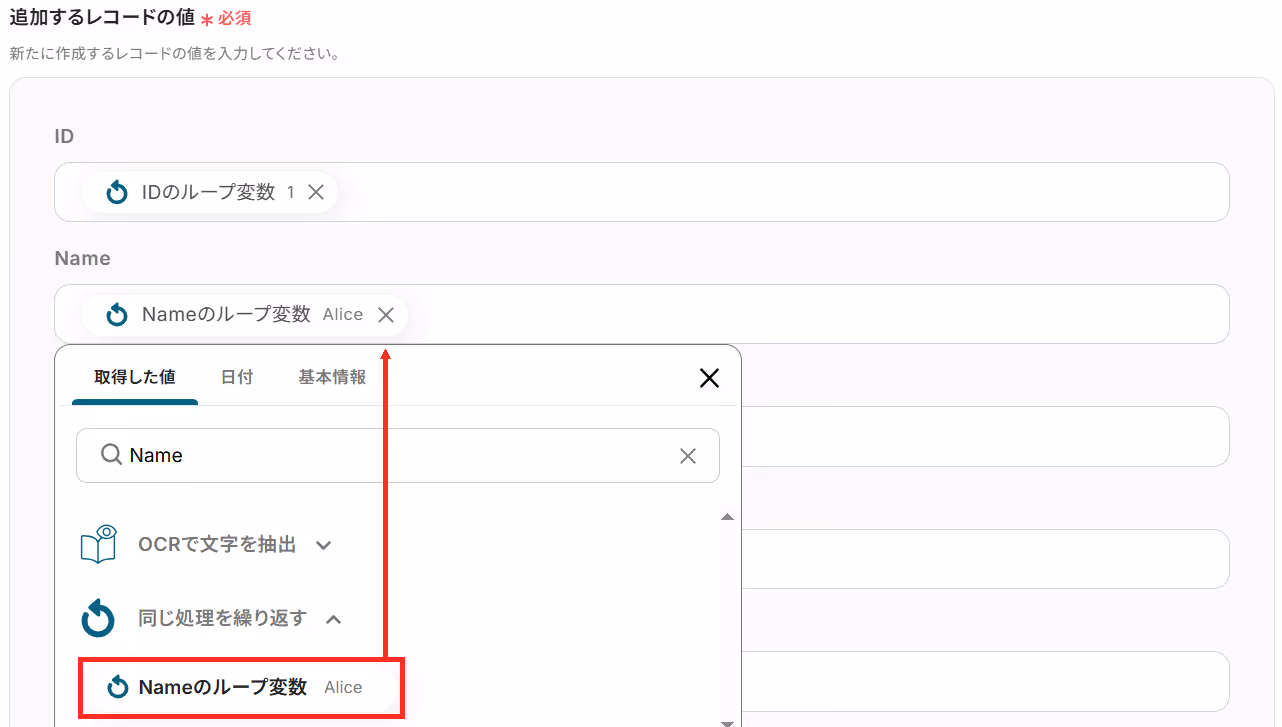Click the OCR book icon
1282x727 pixels.
click(98, 545)
